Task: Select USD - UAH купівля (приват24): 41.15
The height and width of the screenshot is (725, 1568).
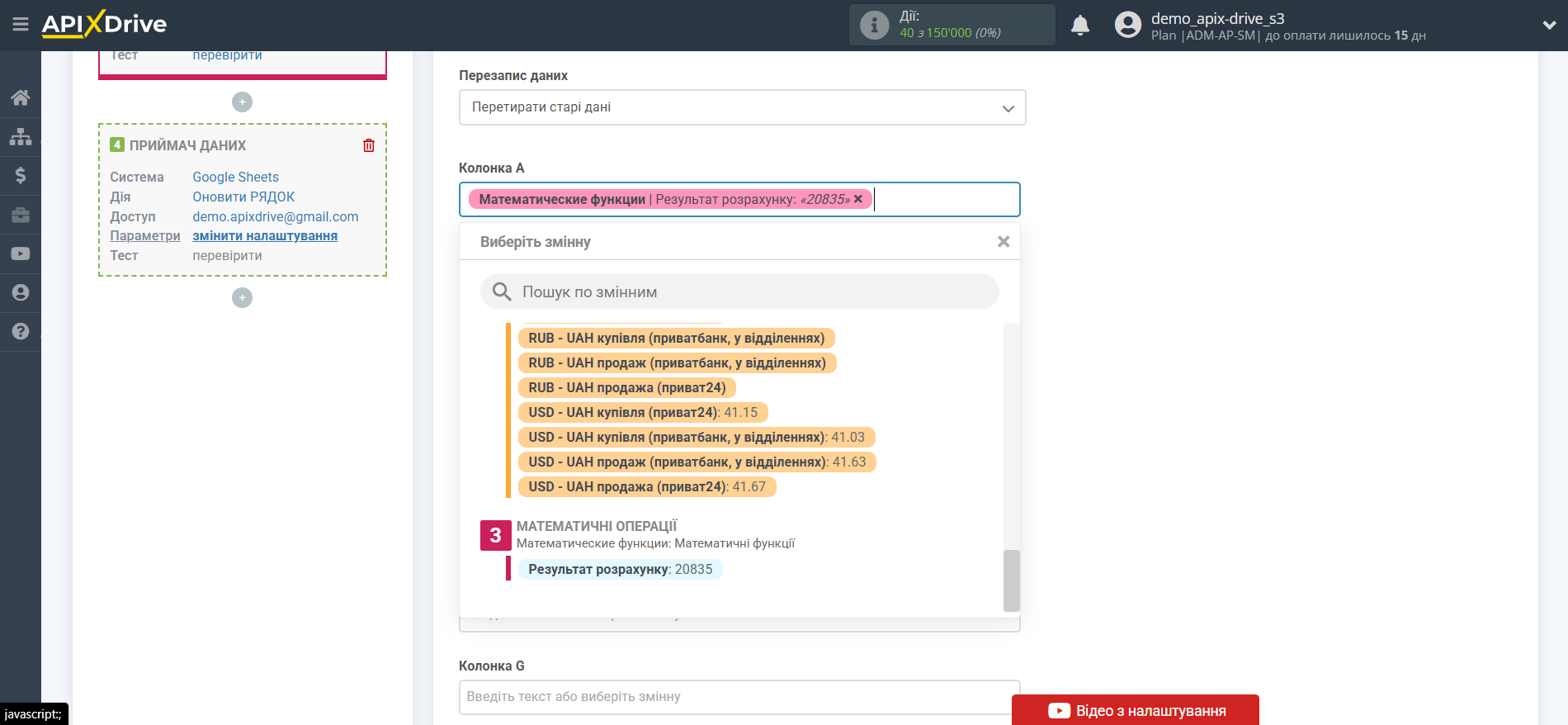Action: tap(642, 412)
